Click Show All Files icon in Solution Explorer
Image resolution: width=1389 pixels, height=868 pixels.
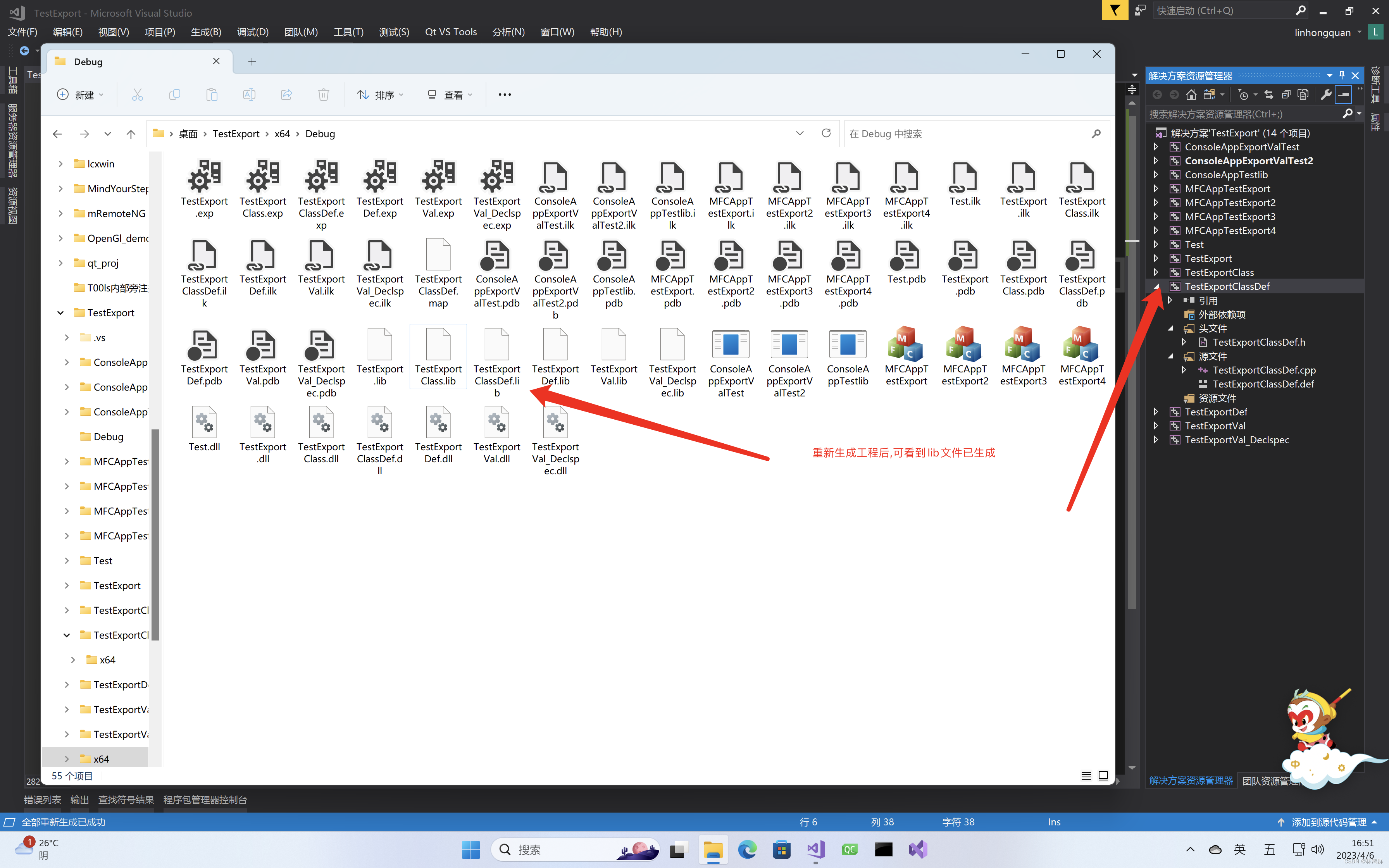point(1303,95)
